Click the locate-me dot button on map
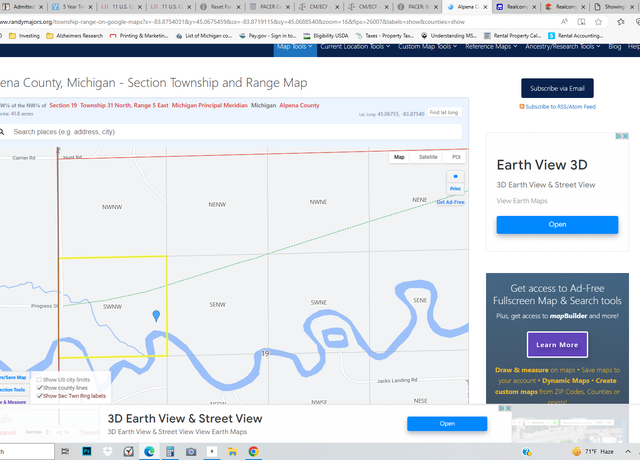The image size is (640, 460). click(x=456, y=176)
